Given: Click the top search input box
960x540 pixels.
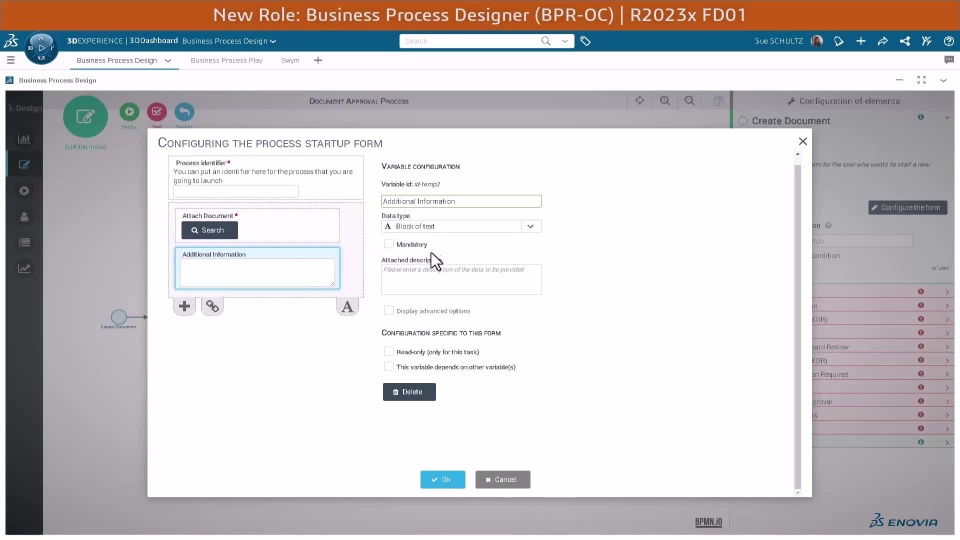Looking at the screenshot, I should [x=468, y=41].
